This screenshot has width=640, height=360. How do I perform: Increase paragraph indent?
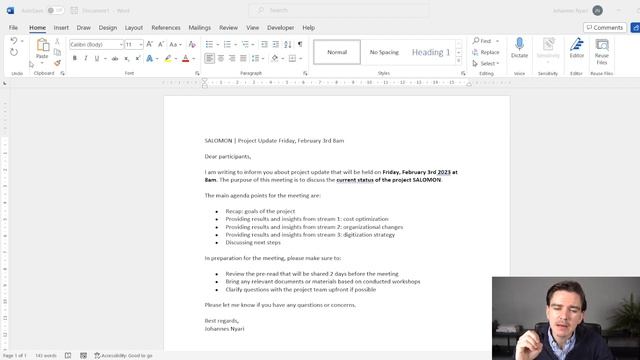pyautogui.click(x=276, y=44)
